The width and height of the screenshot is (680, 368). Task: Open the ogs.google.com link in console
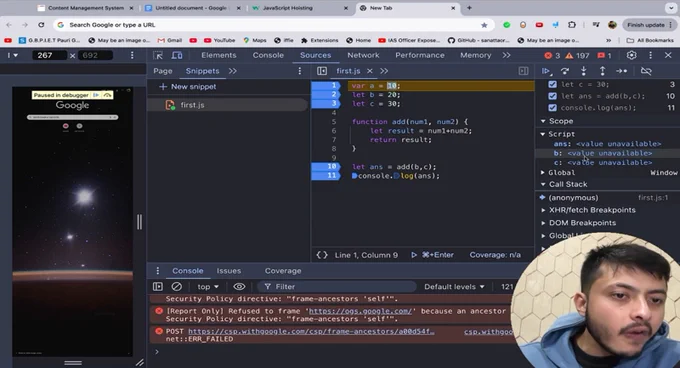[360, 311]
